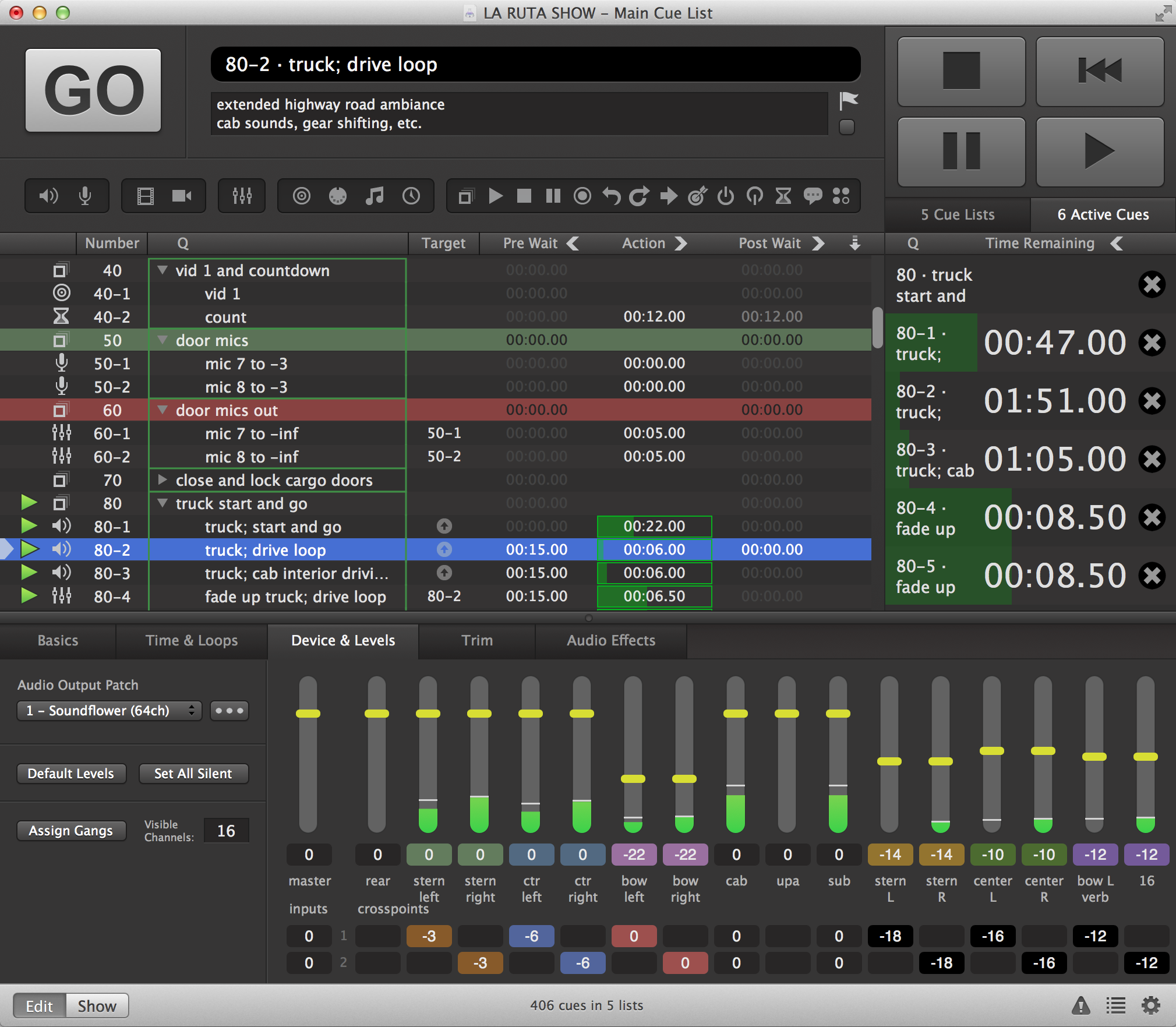Switch to the Audio Effects tab
This screenshot has height=1027, width=1176.
point(610,641)
